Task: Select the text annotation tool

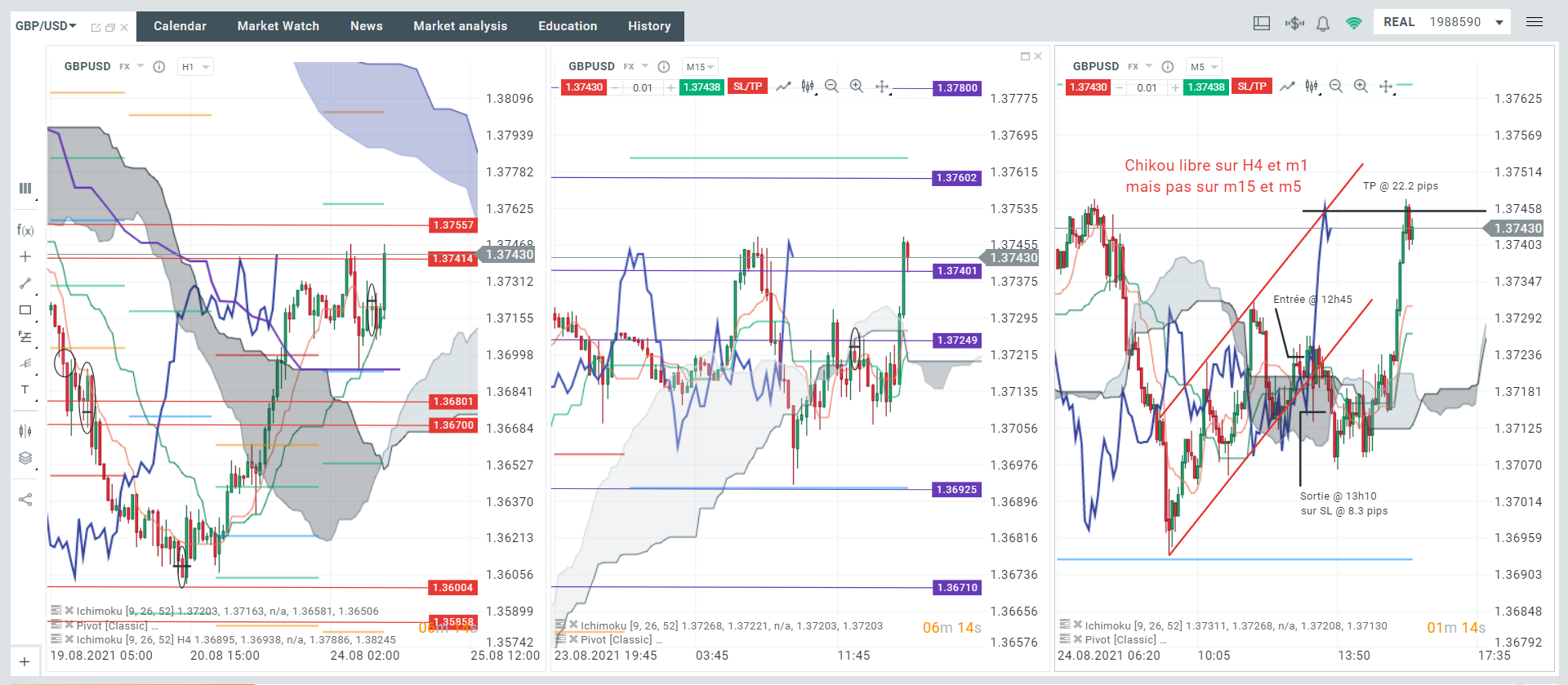Action: point(25,389)
